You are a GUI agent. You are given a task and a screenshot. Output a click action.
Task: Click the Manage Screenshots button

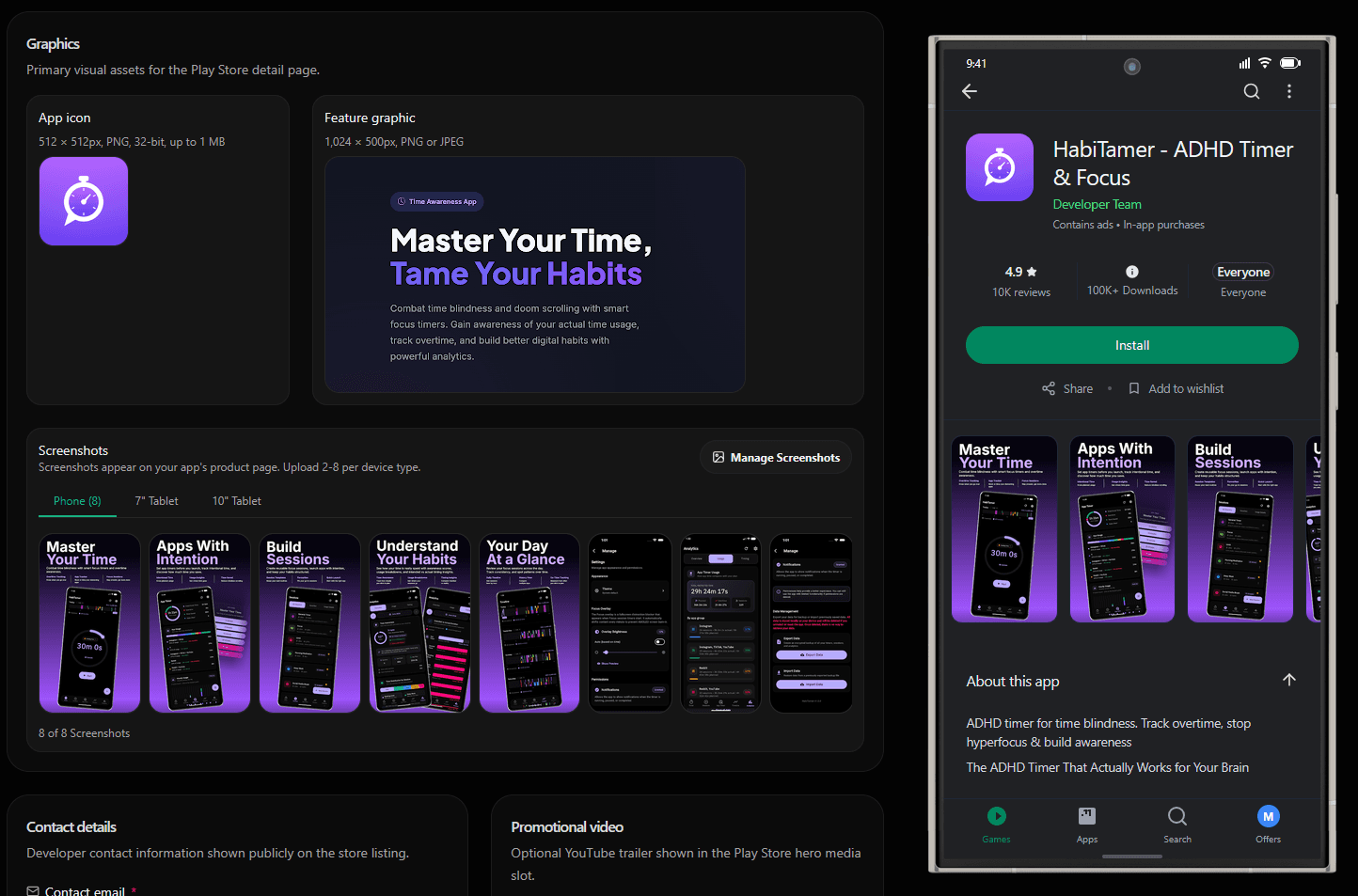click(776, 458)
